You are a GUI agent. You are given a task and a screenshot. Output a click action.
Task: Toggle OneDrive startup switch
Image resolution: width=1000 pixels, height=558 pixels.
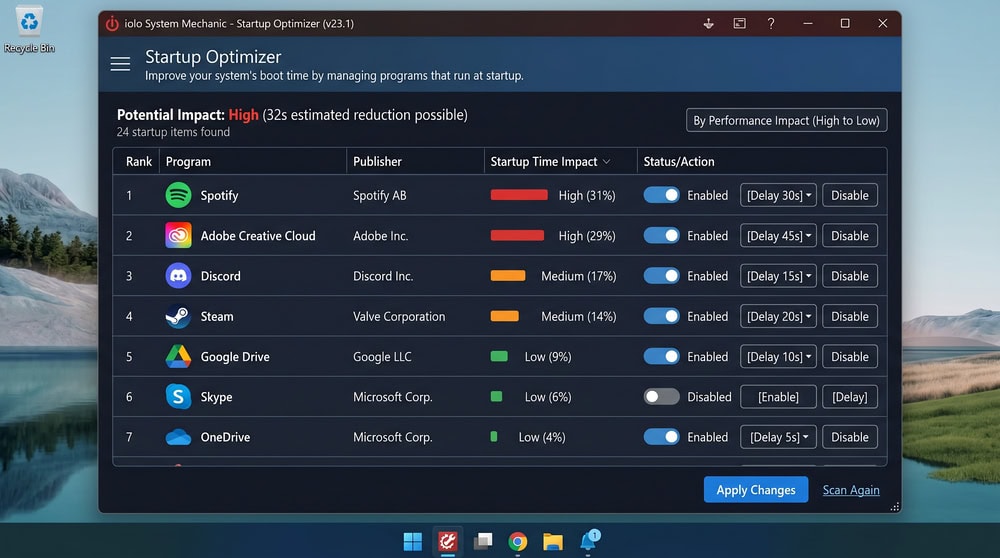pyautogui.click(x=661, y=437)
